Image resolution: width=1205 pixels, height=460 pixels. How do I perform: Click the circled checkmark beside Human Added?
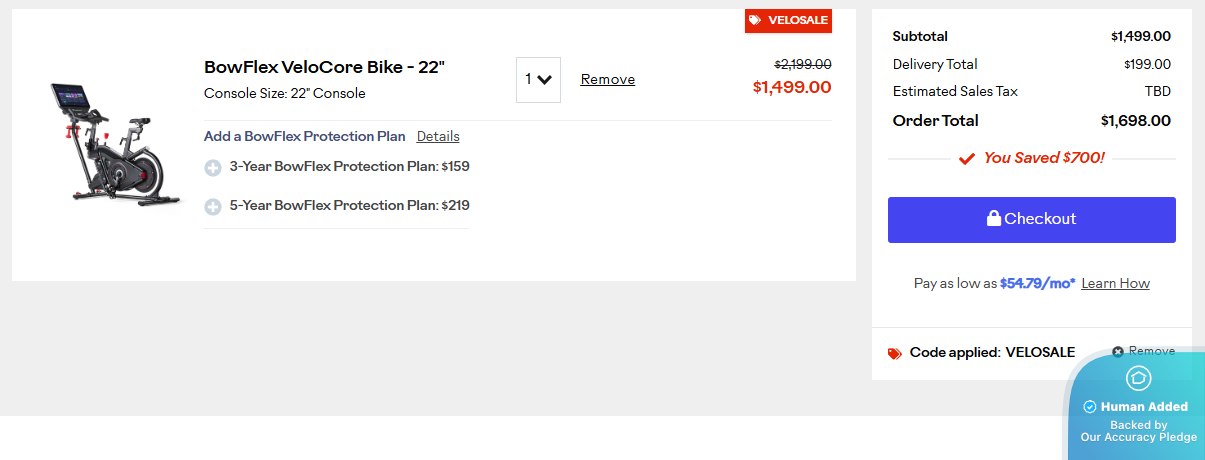[x=1090, y=407]
